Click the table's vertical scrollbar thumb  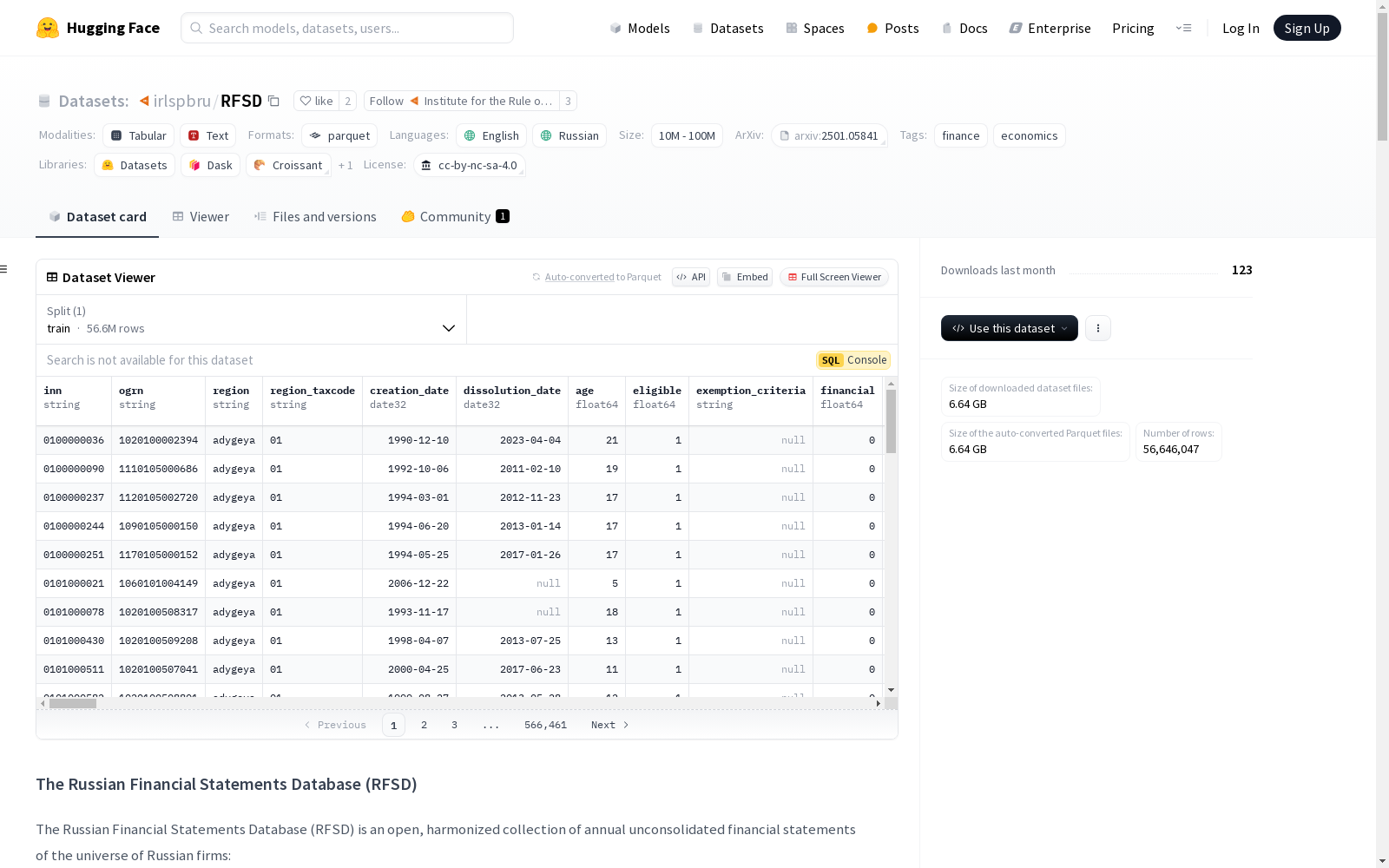[891, 421]
